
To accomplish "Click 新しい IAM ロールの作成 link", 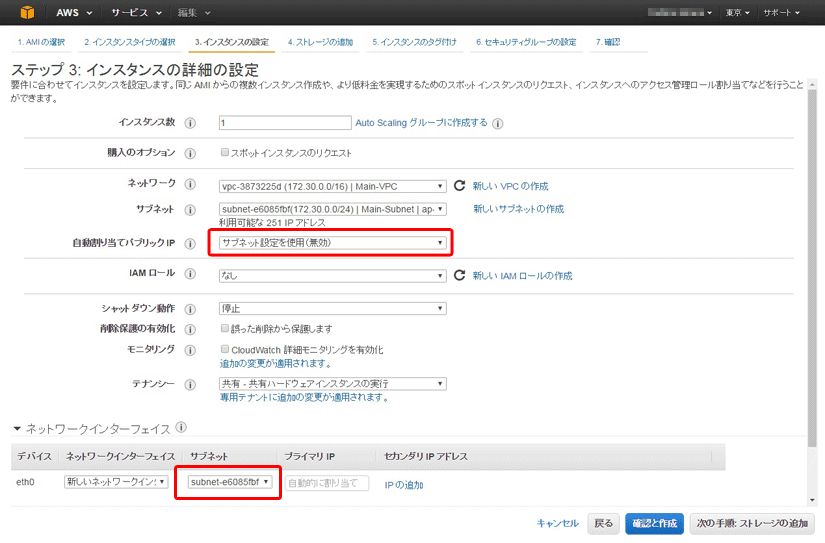I will pyautogui.click(x=522, y=276).
